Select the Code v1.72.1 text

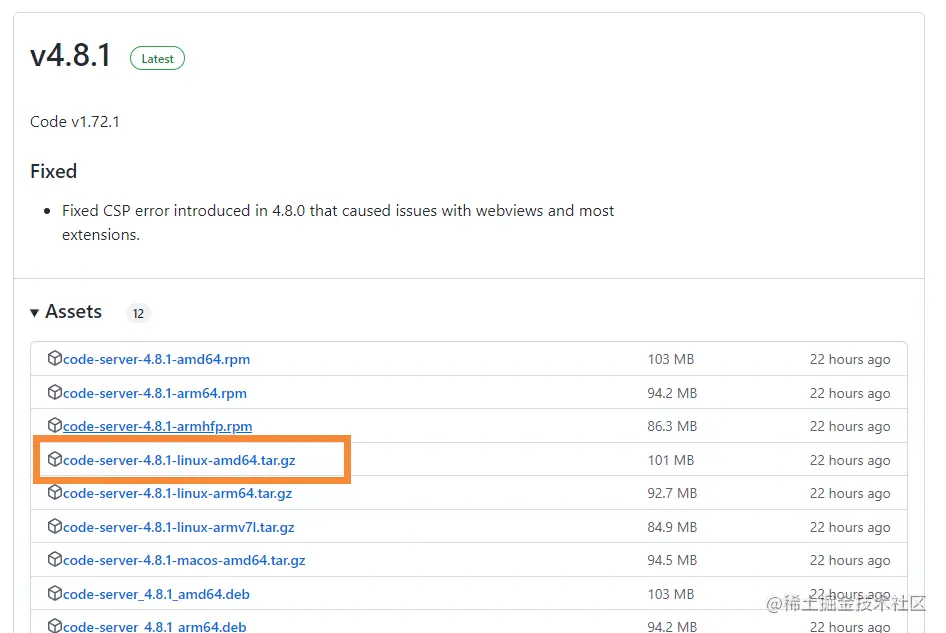tap(75, 121)
